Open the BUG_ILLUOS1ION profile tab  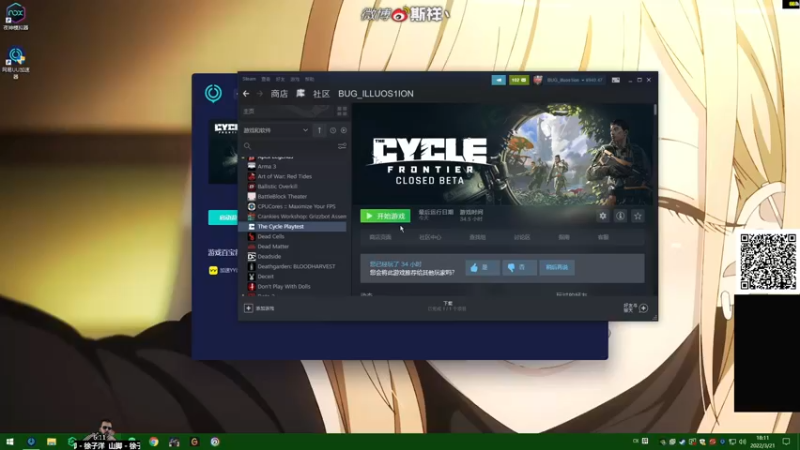376,94
